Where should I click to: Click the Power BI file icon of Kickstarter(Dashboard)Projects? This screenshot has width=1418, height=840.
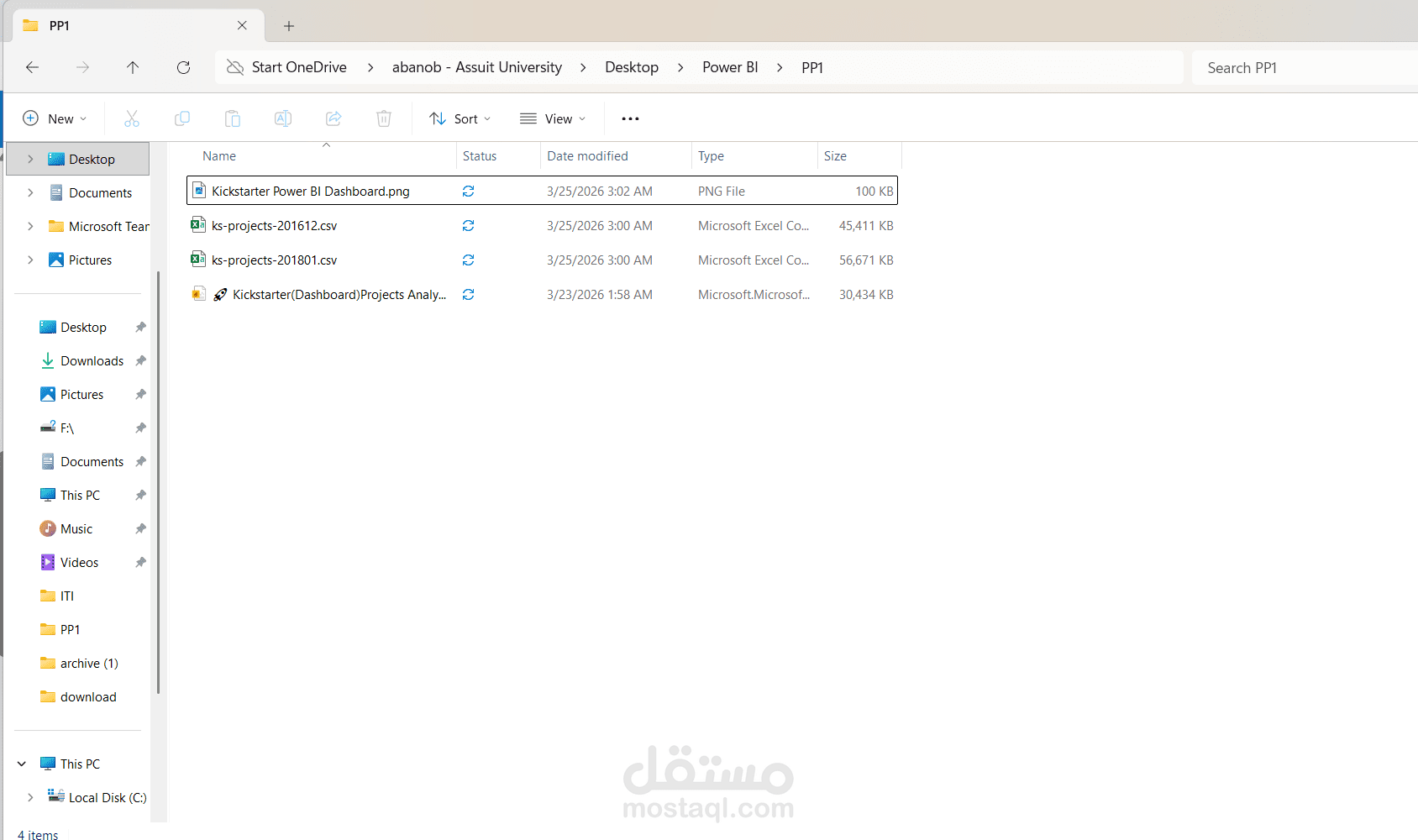click(x=199, y=293)
